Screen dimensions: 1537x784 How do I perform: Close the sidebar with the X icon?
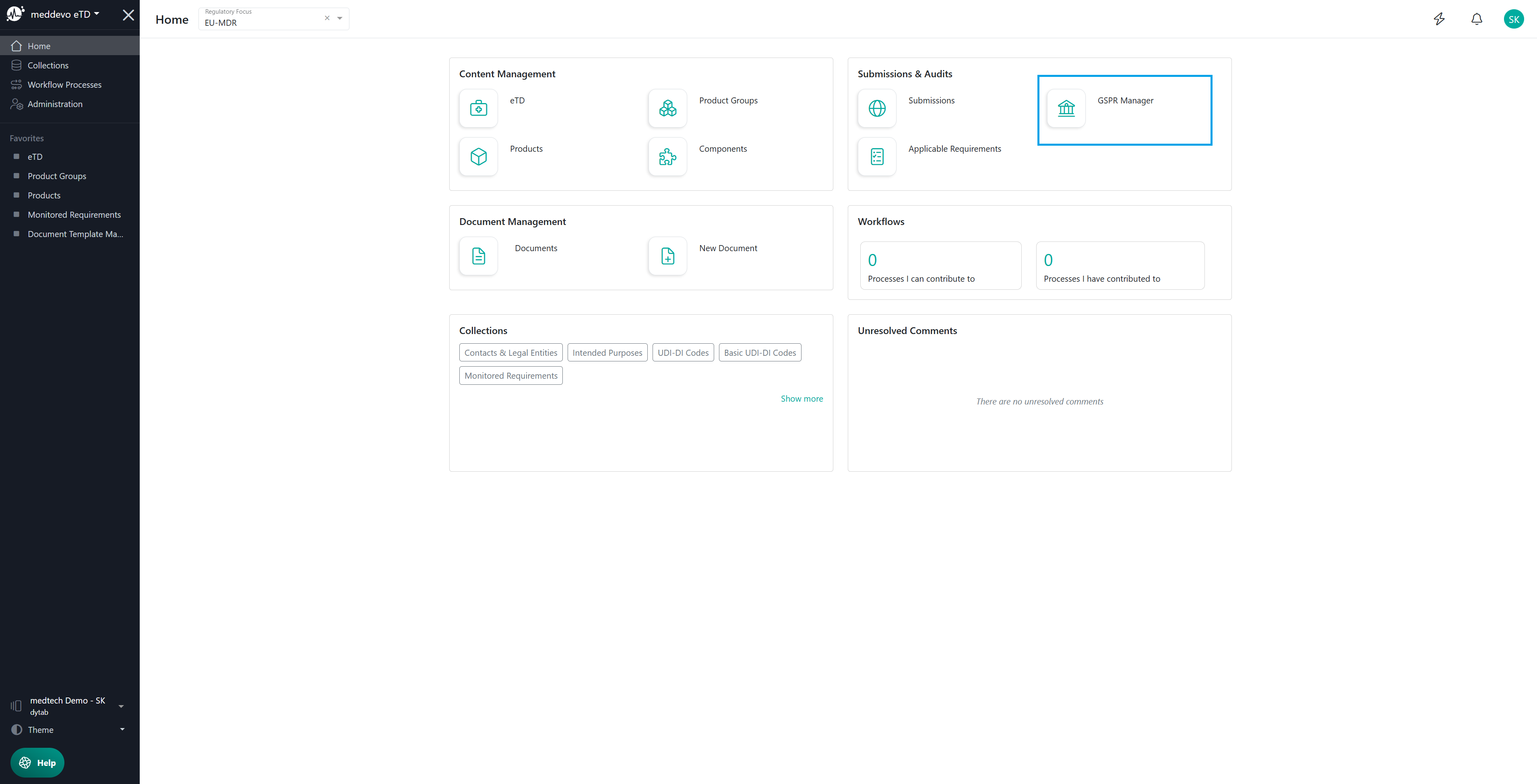[128, 15]
